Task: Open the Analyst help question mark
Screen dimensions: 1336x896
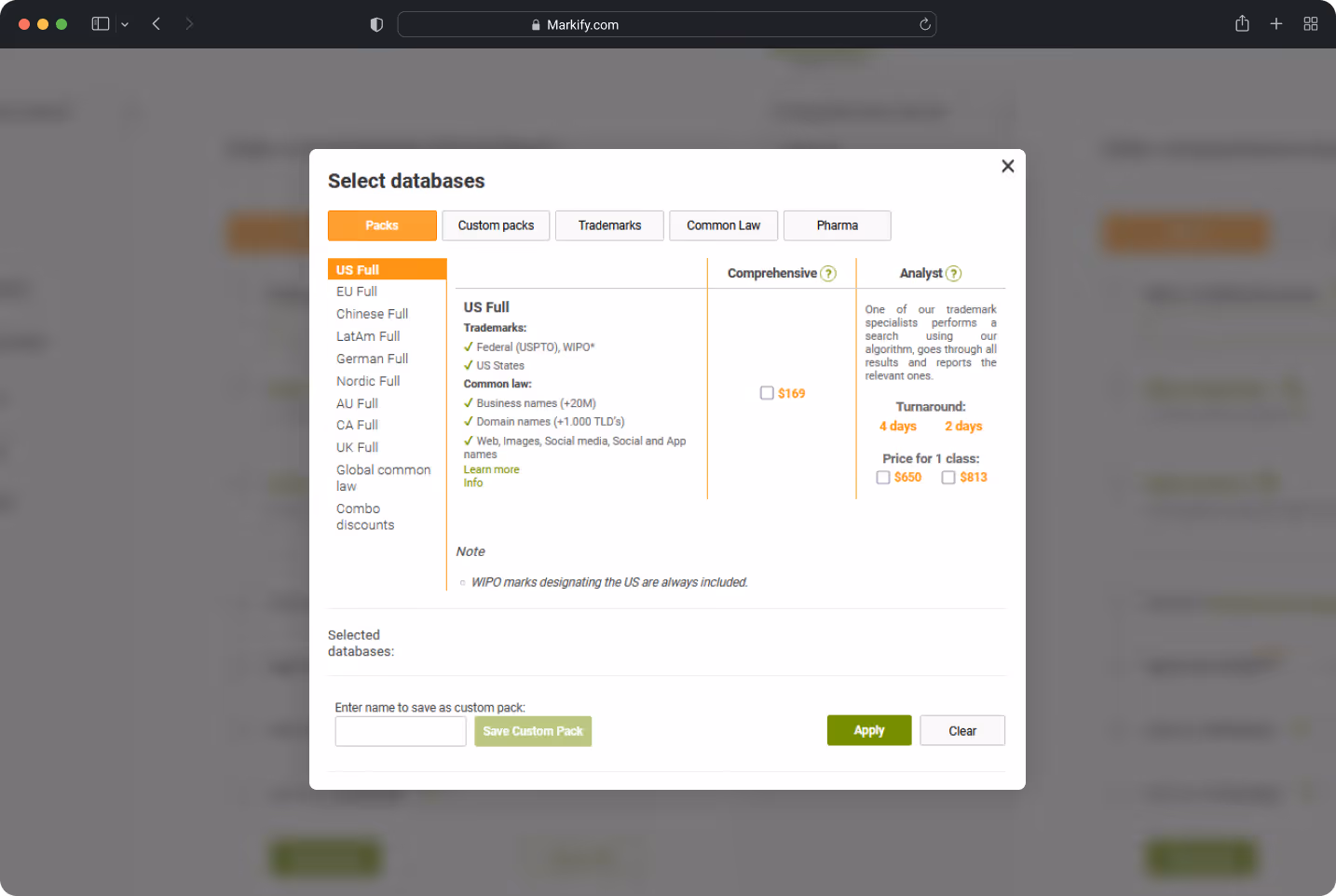Action: [x=953, y=274]
